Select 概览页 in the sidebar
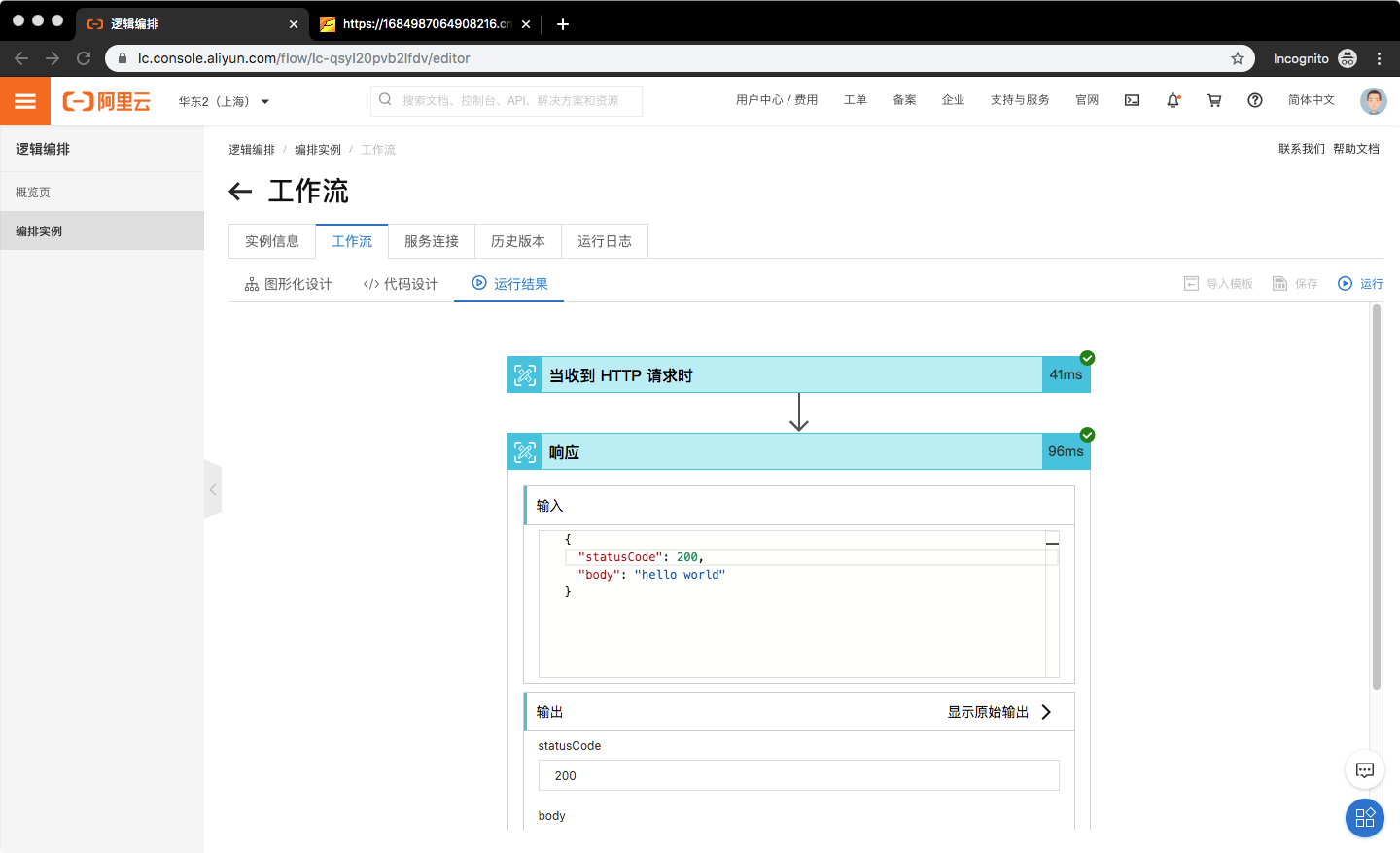1400x853 pixels. (x=102, y=193)
